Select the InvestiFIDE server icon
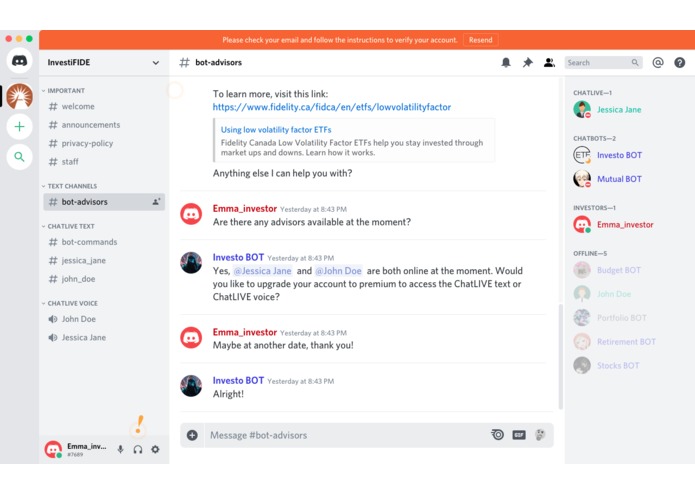The height and width of the screenshot is (494, 695). coord(20,96)
